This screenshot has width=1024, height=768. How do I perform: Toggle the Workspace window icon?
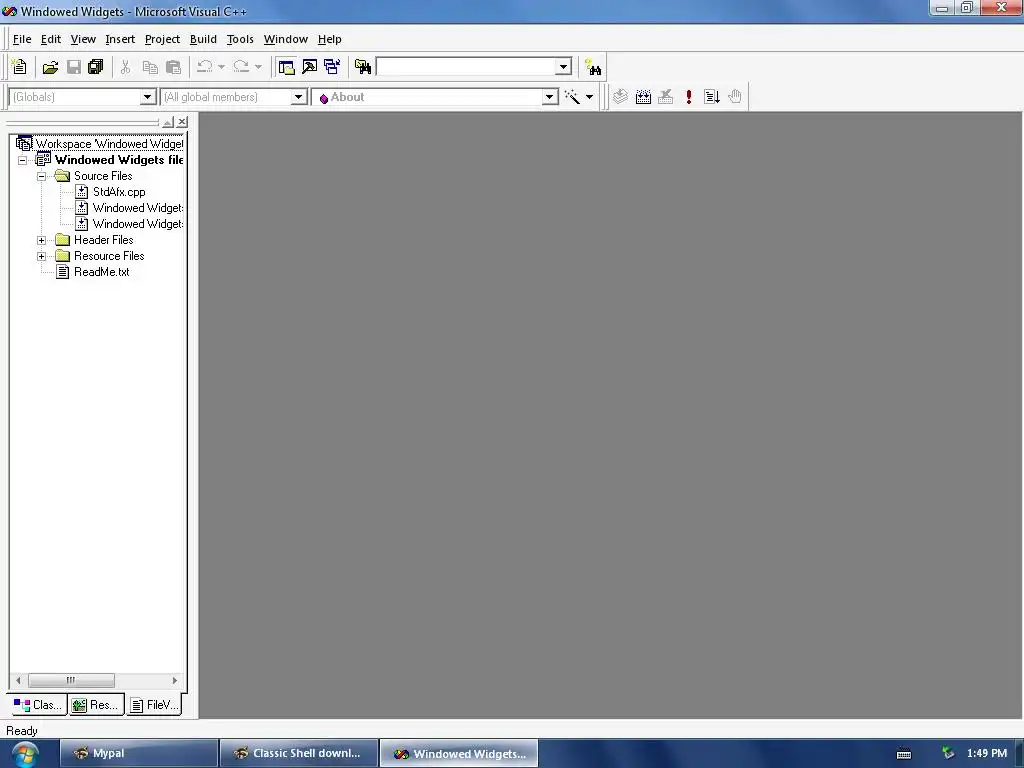[286, 67]
